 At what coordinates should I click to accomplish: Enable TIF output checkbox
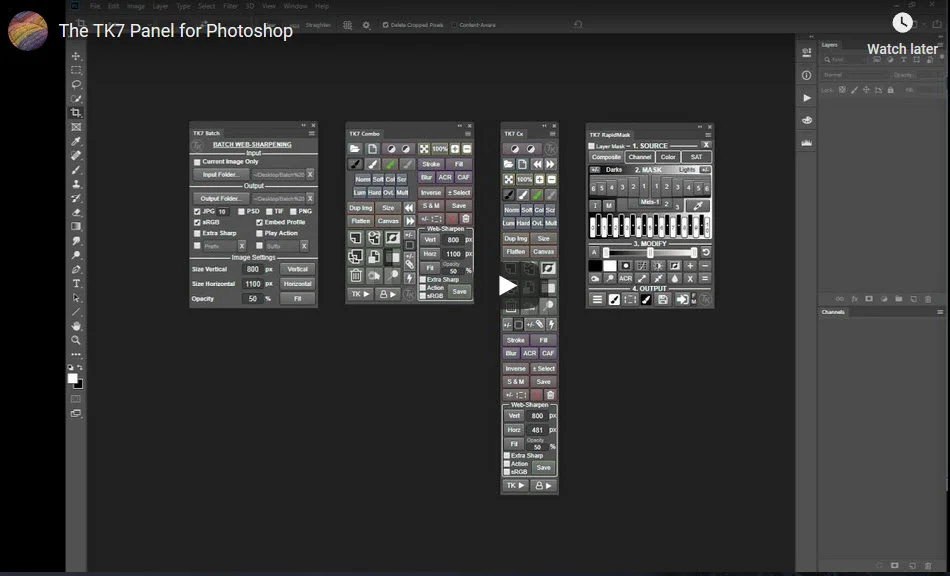(269, 211)
